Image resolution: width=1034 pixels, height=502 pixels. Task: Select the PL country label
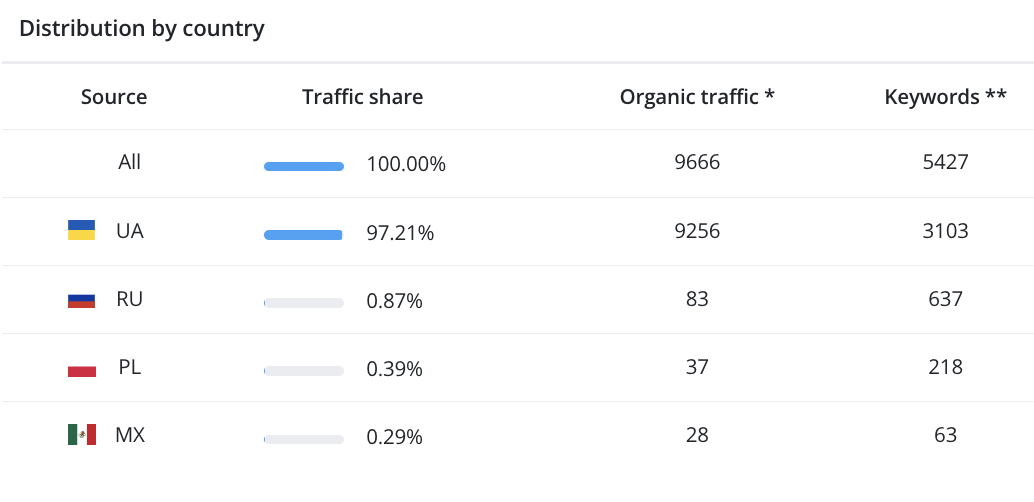tap(130, 367)
